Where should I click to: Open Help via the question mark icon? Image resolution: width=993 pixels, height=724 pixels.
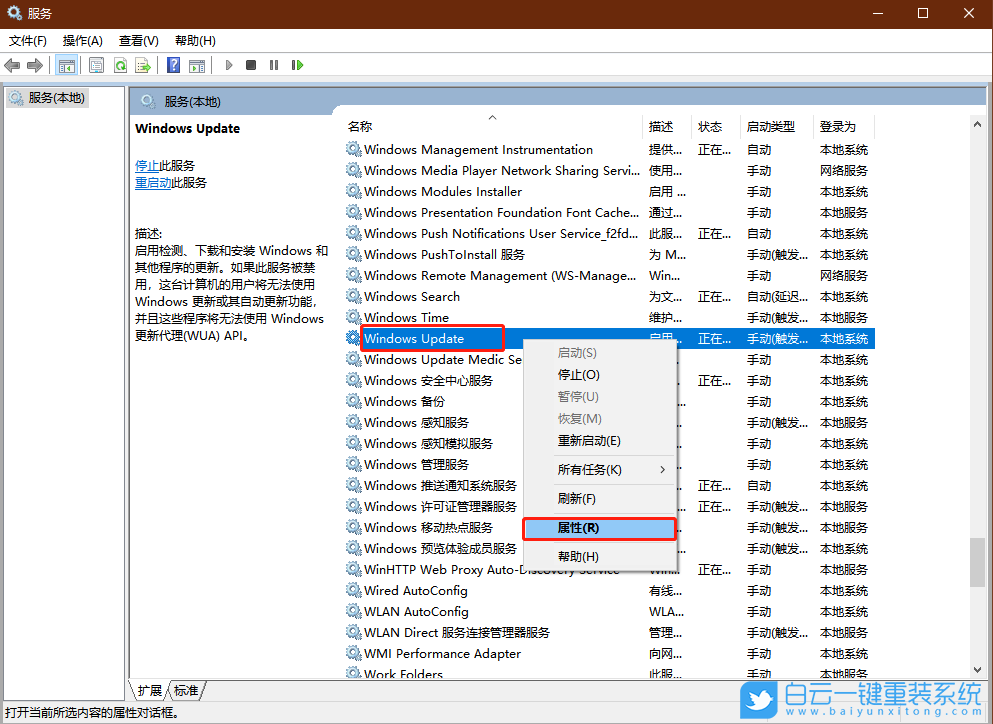[x=174, y=64]
